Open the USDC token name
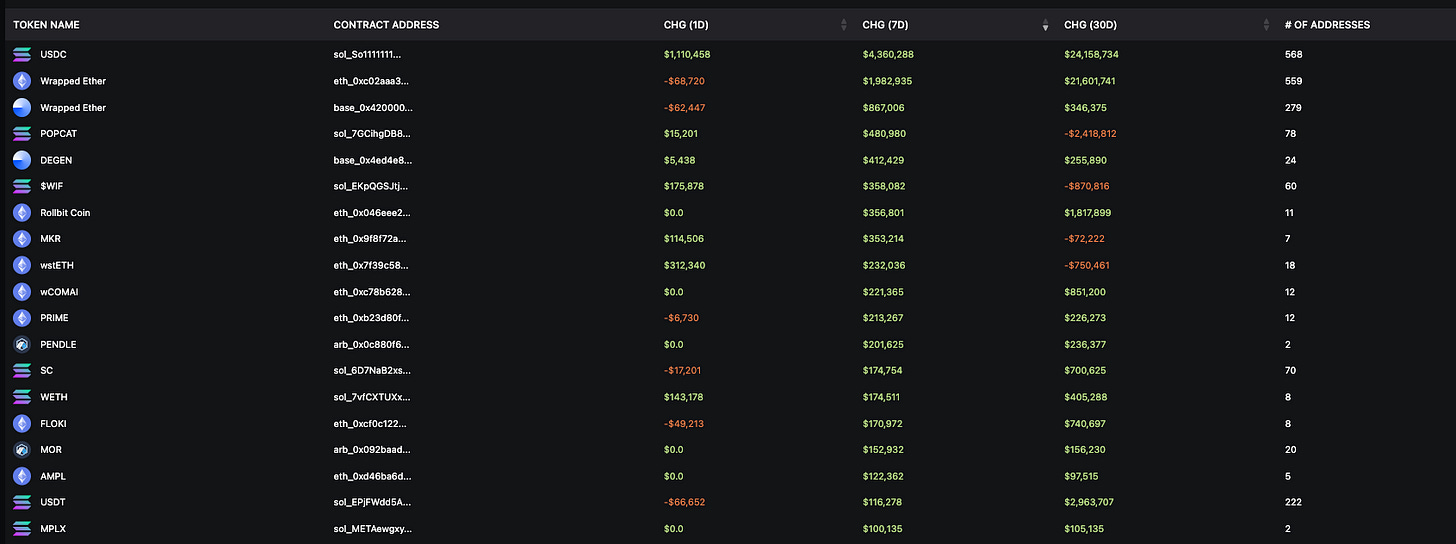This screenshot has width=1456, height=544. 53,54
